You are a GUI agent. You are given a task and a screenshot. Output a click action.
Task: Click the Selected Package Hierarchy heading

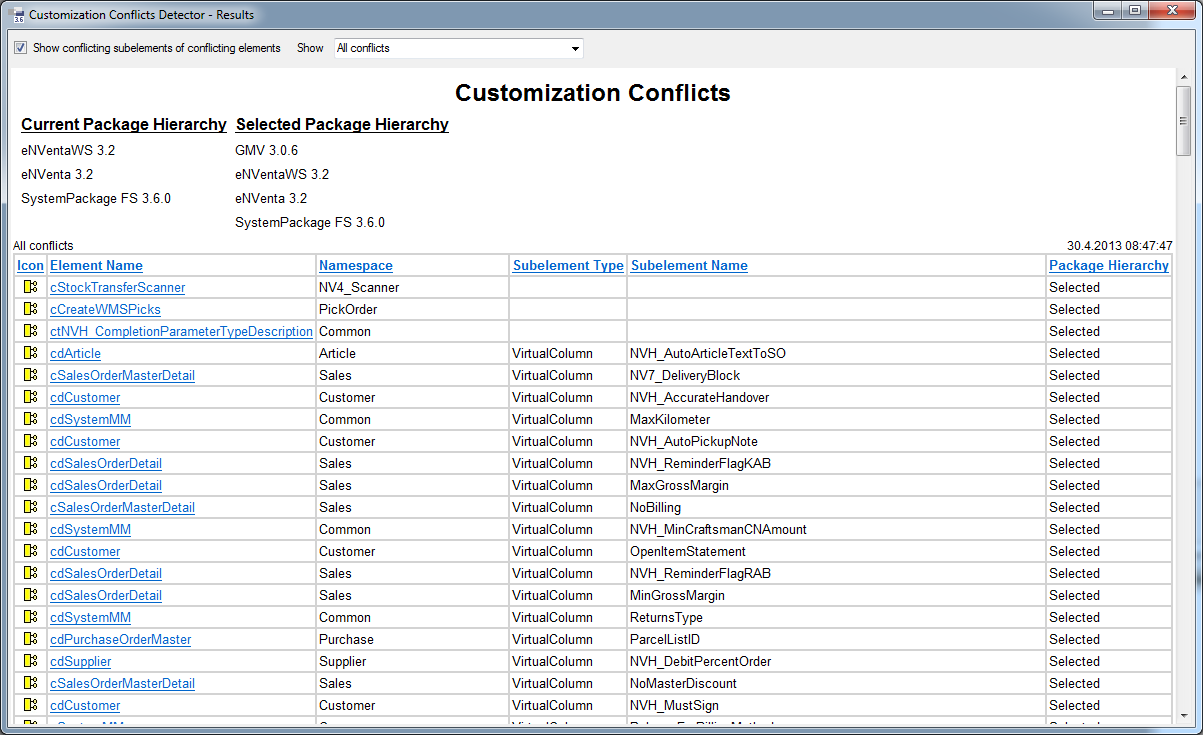point(342,125)
